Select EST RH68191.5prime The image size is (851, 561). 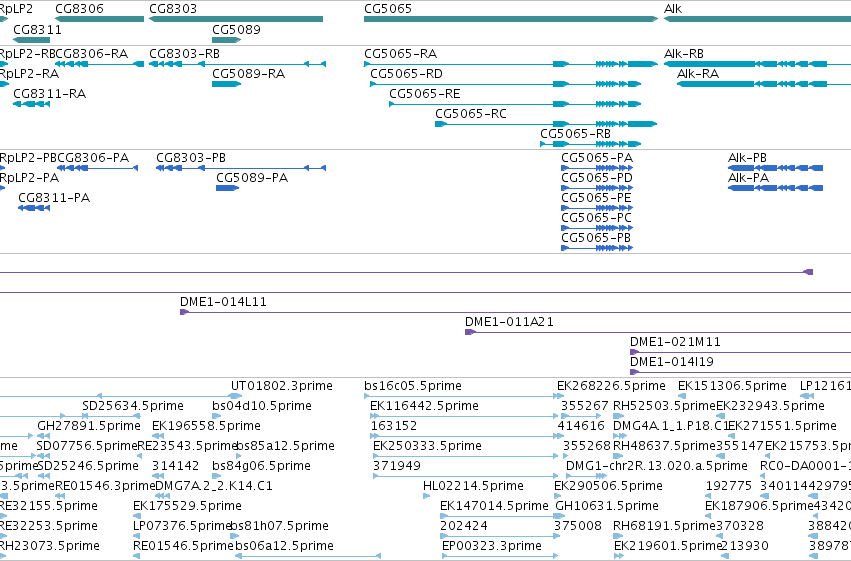pyautogui.click(x=664, y=526)
